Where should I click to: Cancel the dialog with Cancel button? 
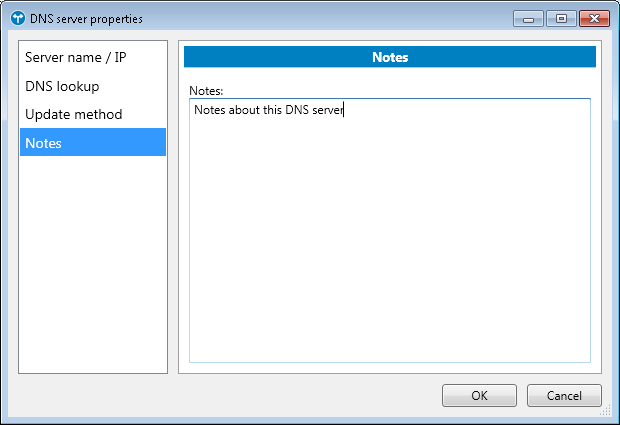[x=564, y=395]
